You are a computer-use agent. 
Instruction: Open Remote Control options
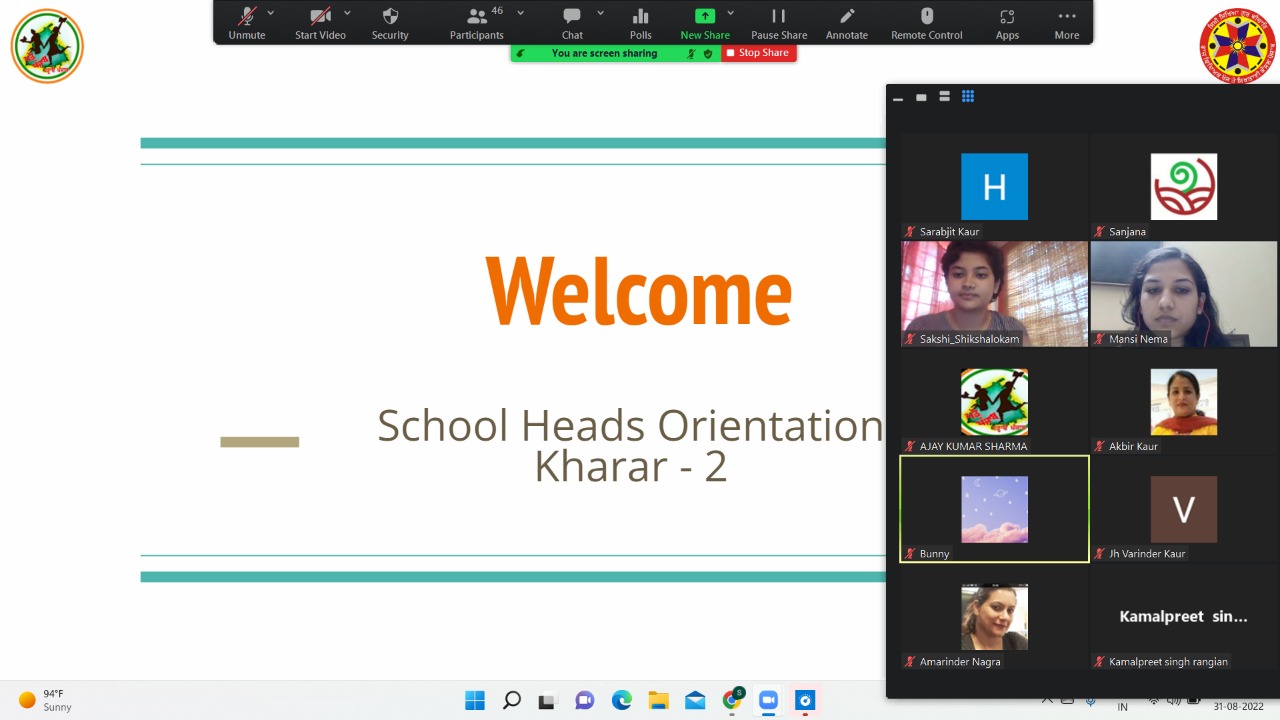tap(926, 22)
